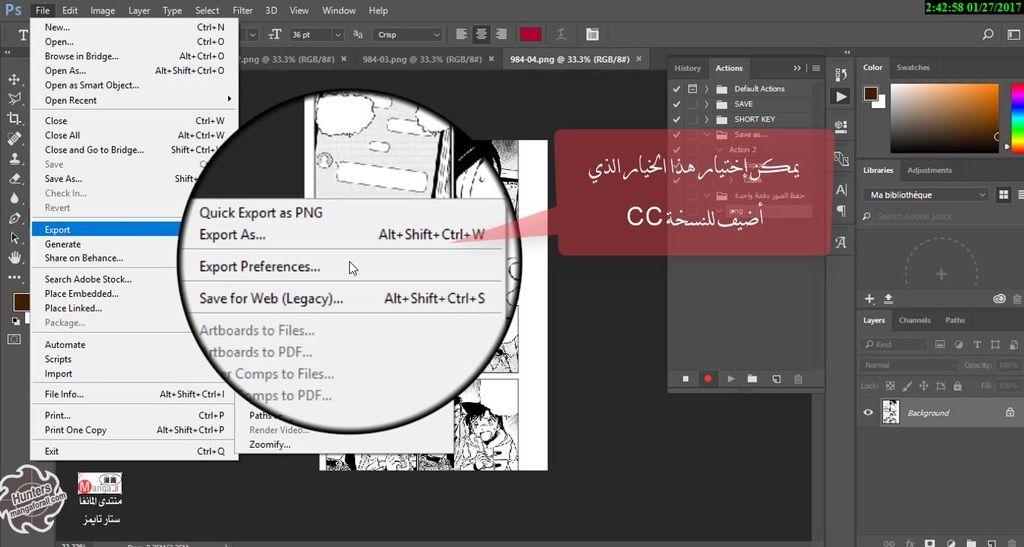Expand the Default Actions set
Image resolution: width=1024 pixels, height=547 pixels.
click(x=707, y=89)
